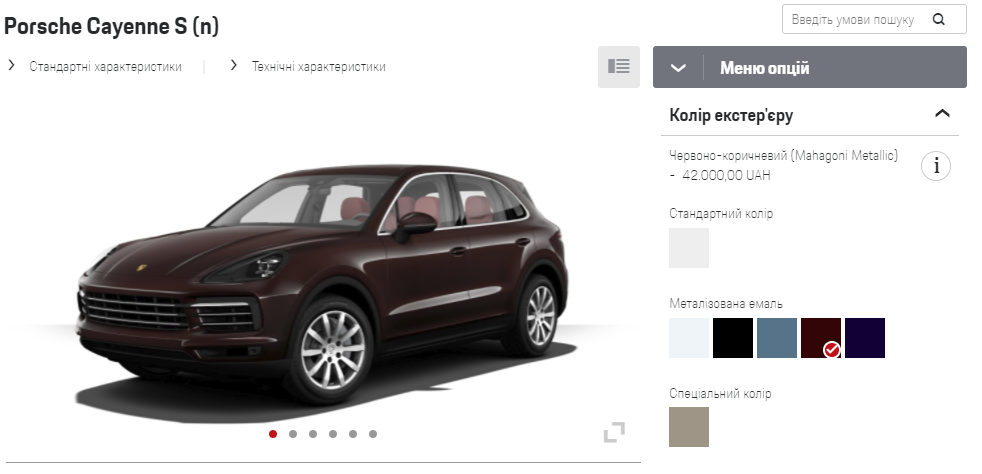Show the first car image dot
Viewport: 982px width, 474px height.
(273, 434)
